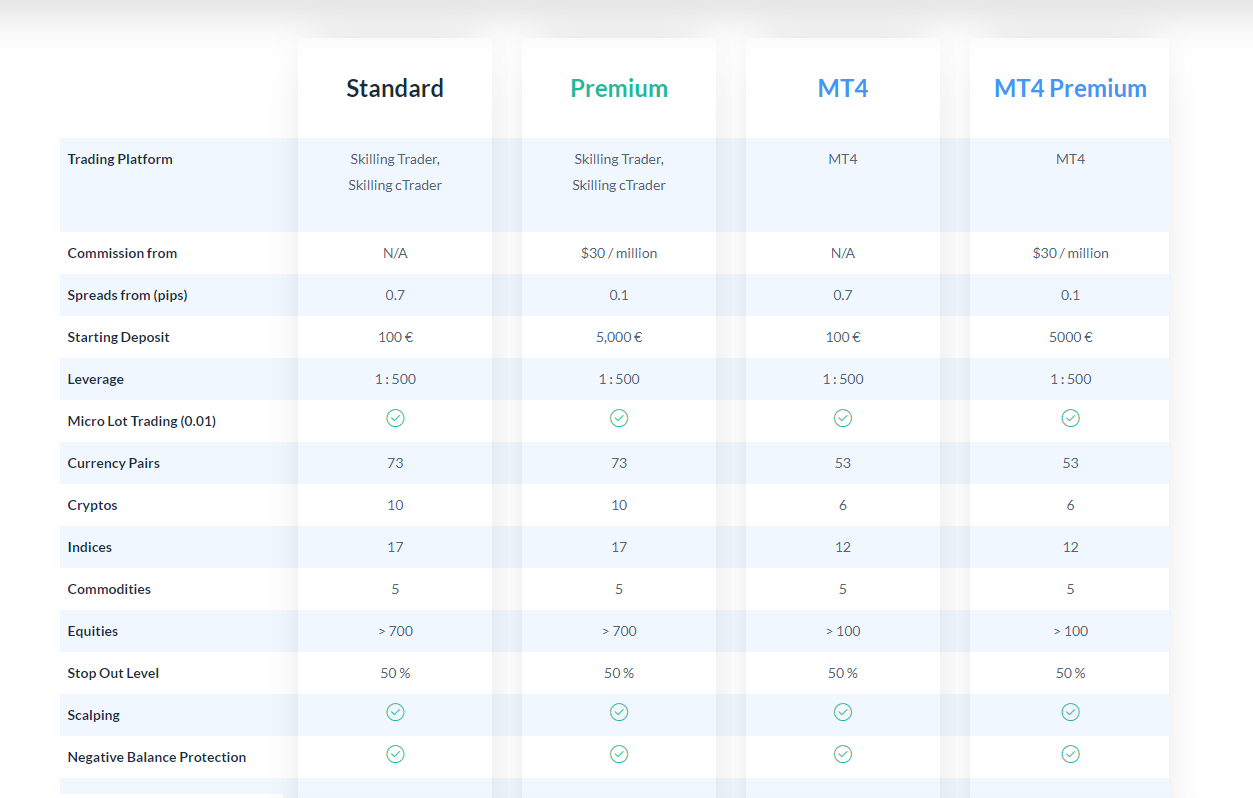Click the Starting Deposit row label
This screenshot has width=1253, height=798.
pyautogui.click(x=118, y=337)
